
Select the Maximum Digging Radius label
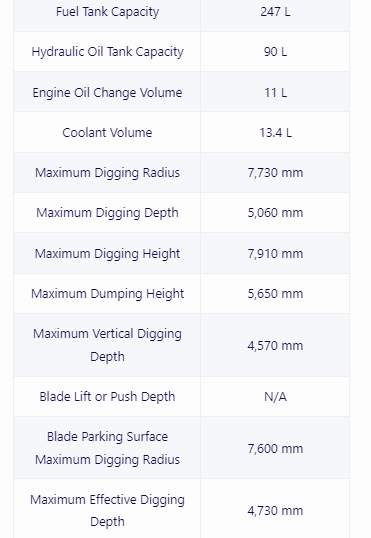pos(107,173)
